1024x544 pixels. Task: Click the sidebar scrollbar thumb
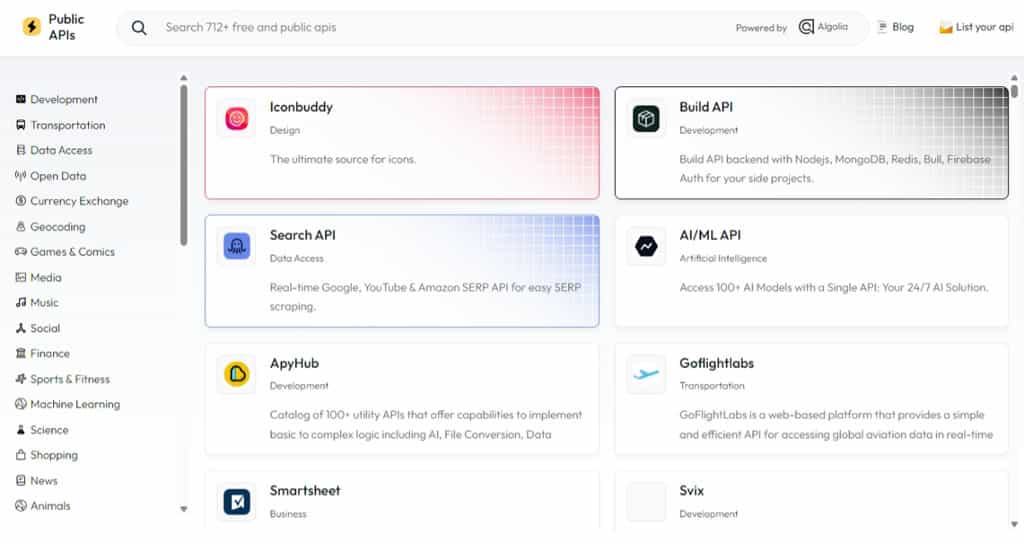[x=183, y=165]
